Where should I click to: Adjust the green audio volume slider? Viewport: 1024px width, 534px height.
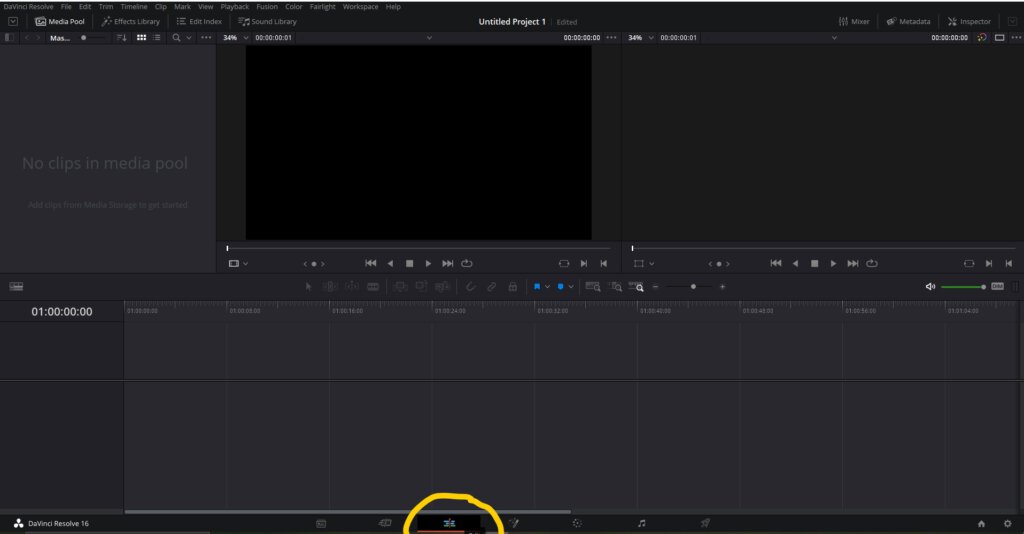963,287
